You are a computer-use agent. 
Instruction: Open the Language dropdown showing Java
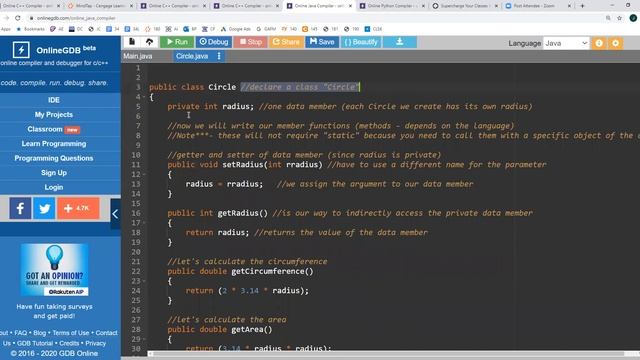[566, 43]
